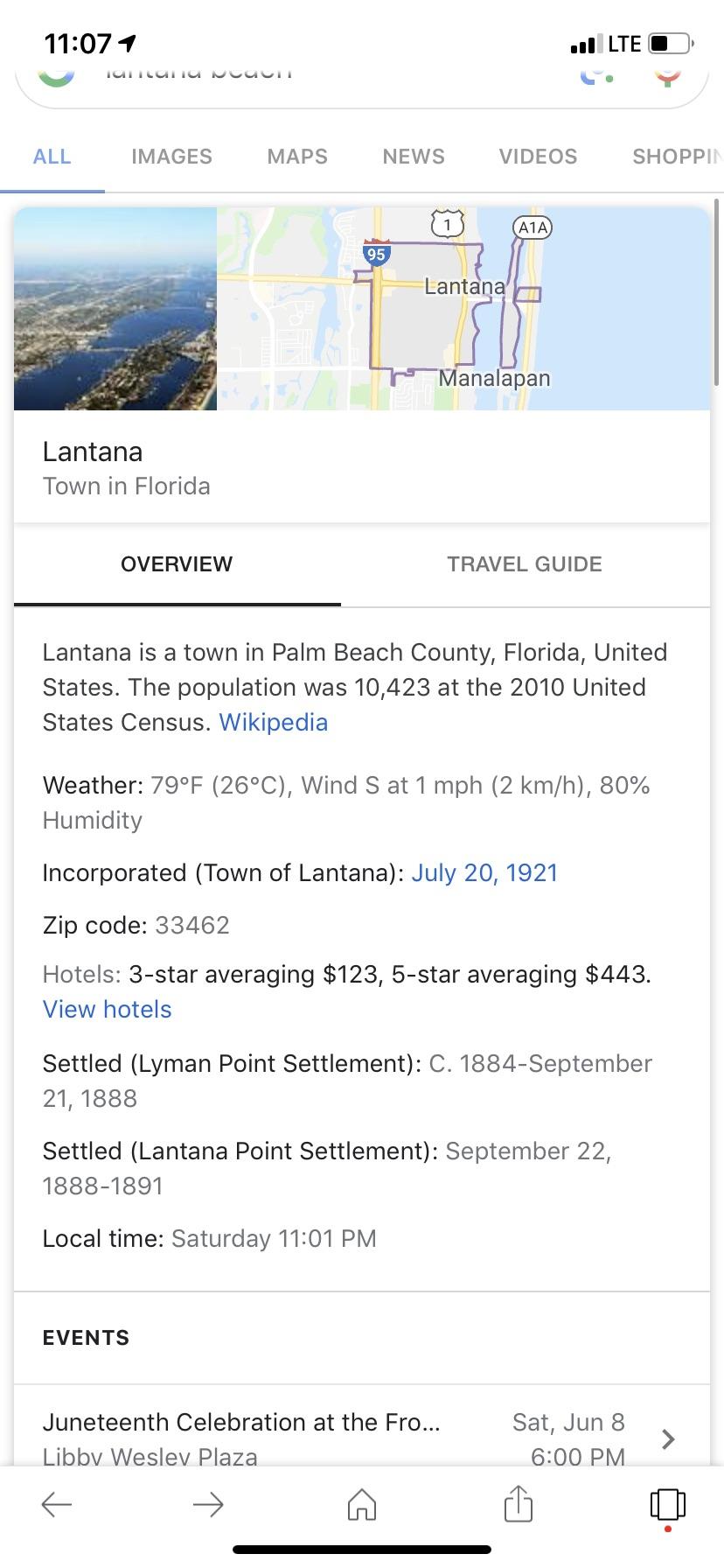This screenshot has height=1568, width=724.
Task: Select the Travel Guide tab
Action: coord(525,564)
